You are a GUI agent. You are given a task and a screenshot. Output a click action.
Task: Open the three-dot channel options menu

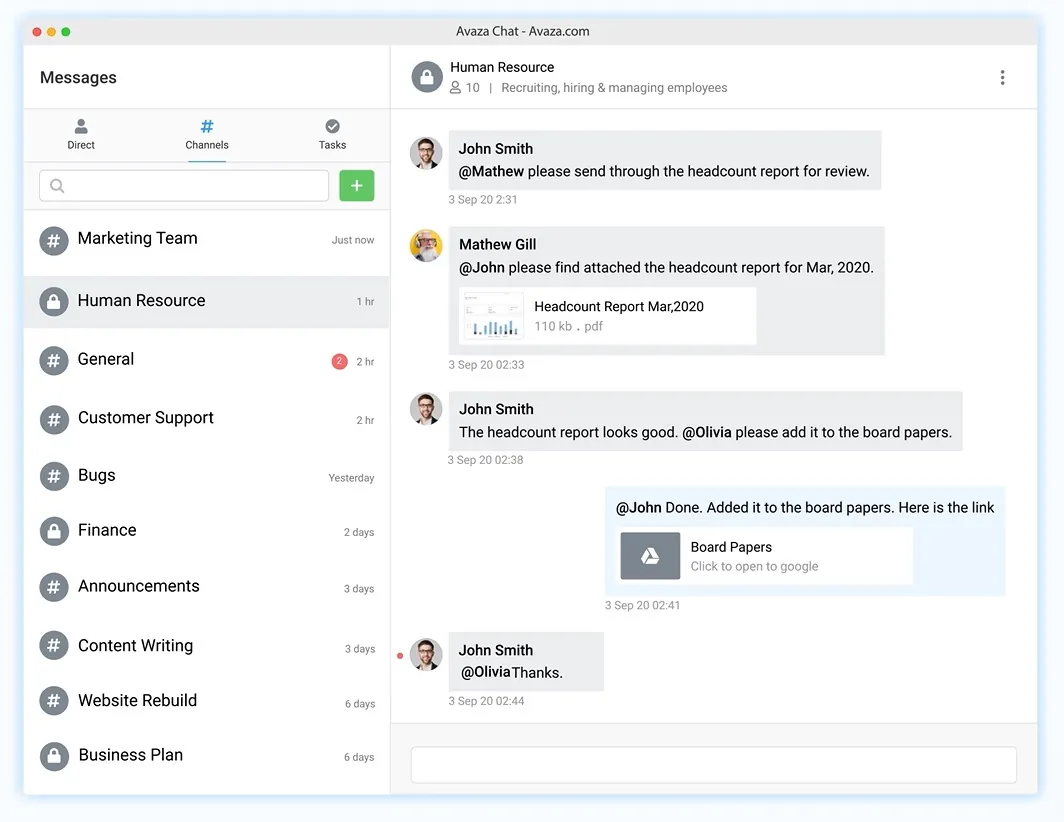tap(1002, 78)
